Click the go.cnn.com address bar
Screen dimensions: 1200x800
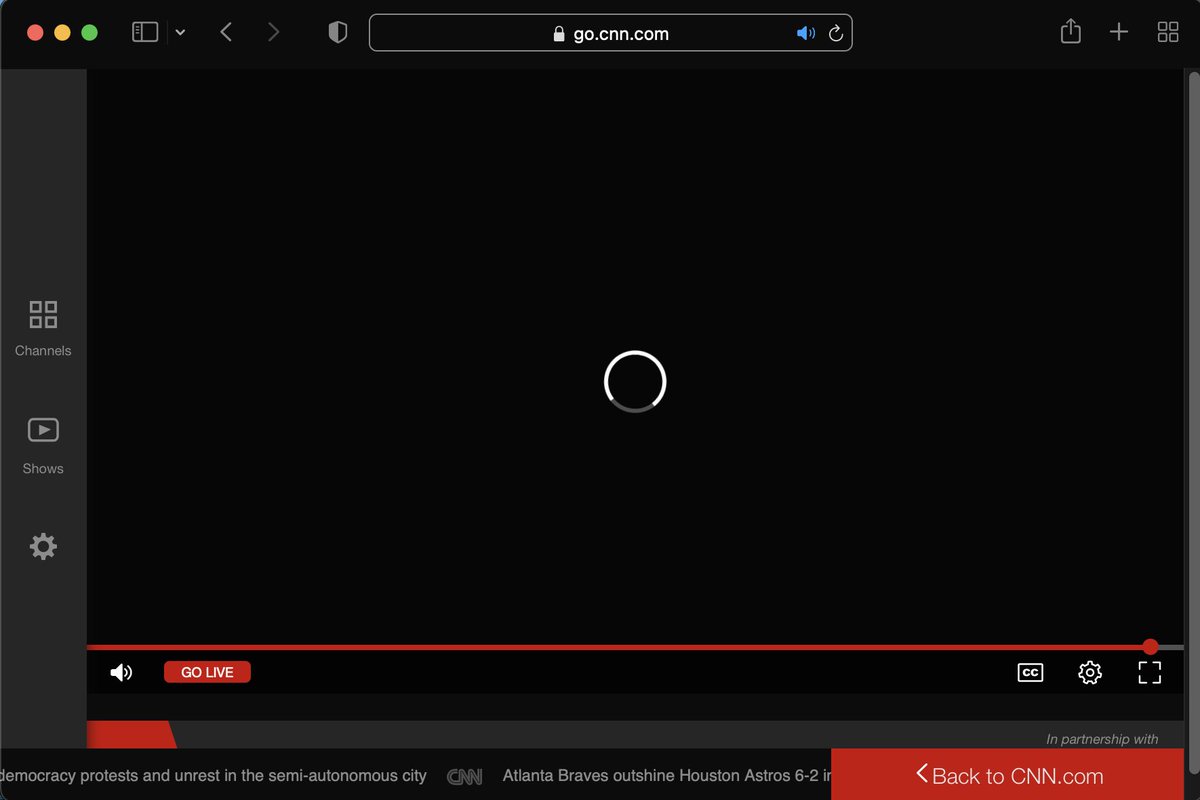(x=610, y=33)
